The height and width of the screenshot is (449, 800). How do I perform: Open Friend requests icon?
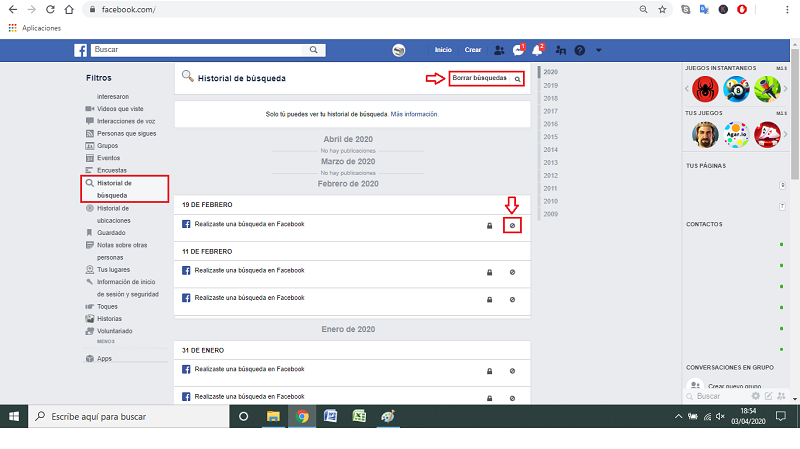coord(499,50)
